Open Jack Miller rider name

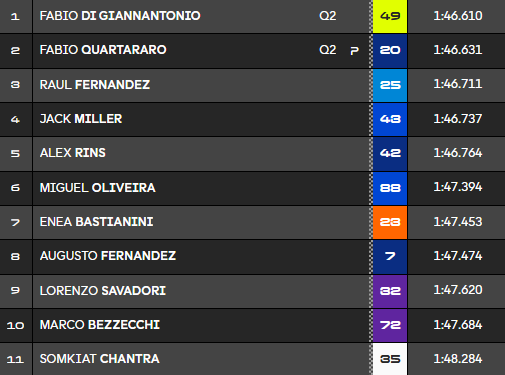[x=81, y=119]
